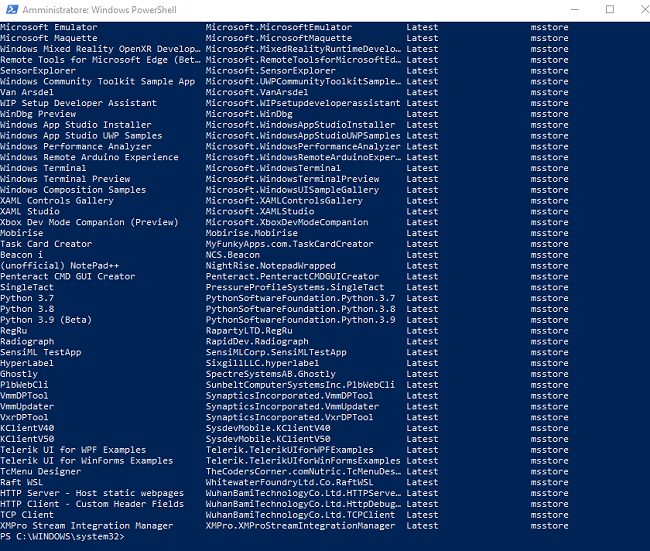The width and height of the screenshot is (650, 551).
Task: Click the 'Raft WSL' name
Action: pyautogui.click(x=22, y=482)
